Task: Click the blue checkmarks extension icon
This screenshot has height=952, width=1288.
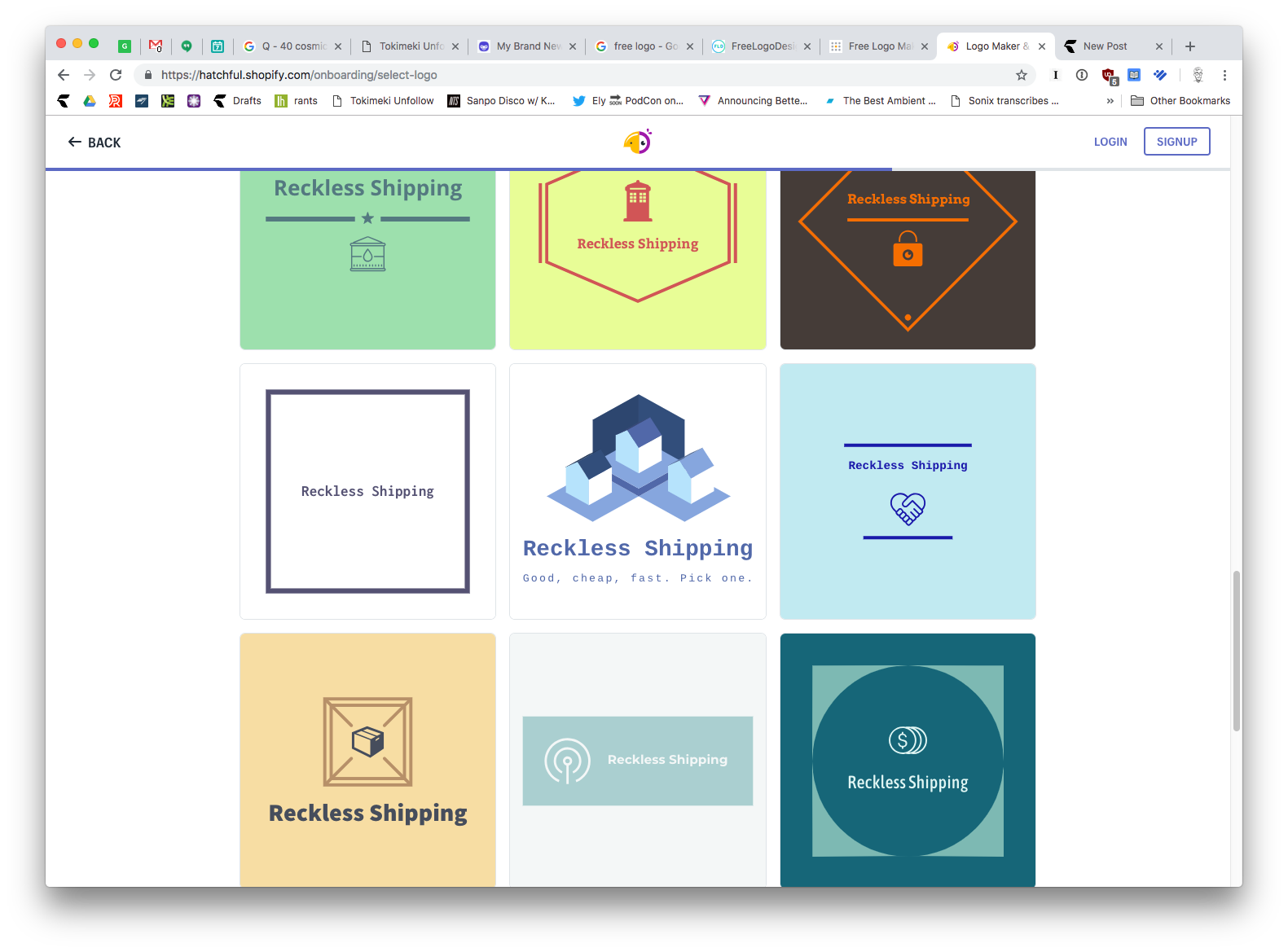Action: [x=1160, y=75]
